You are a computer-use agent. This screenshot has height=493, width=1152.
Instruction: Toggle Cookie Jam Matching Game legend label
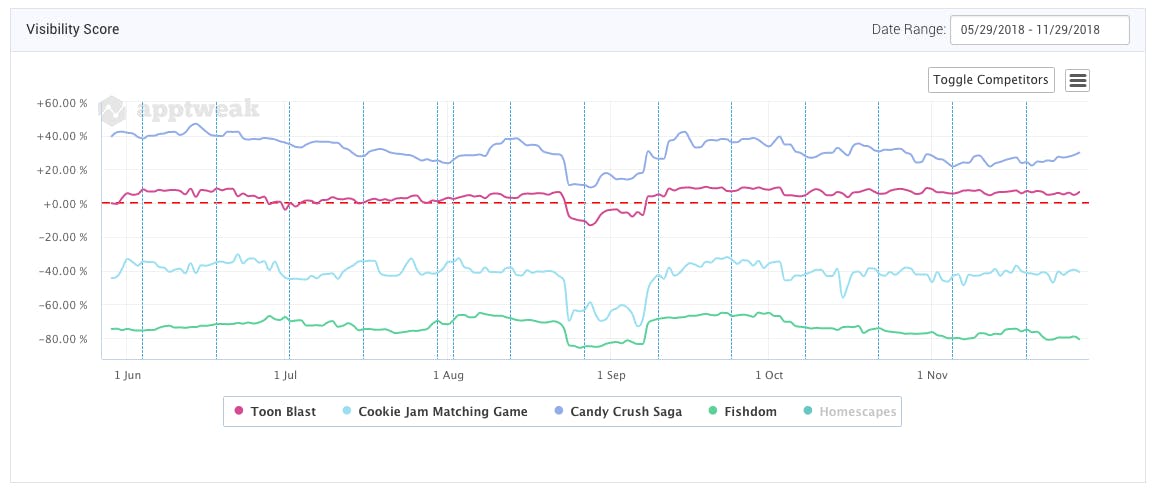(x=442, y=411)
